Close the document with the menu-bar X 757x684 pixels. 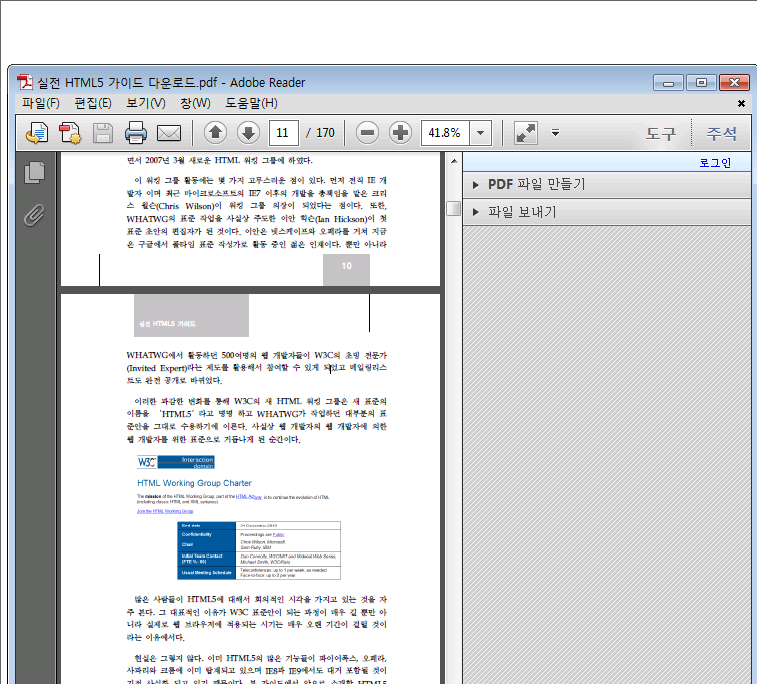(741, 103)
